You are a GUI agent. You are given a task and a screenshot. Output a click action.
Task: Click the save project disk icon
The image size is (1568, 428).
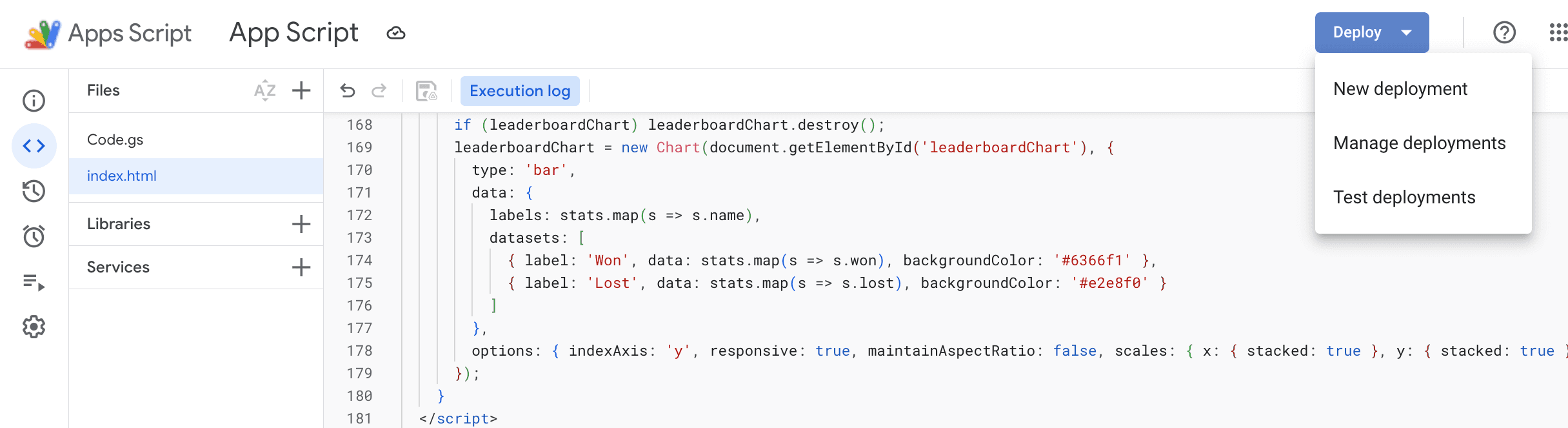click(426, 91)
